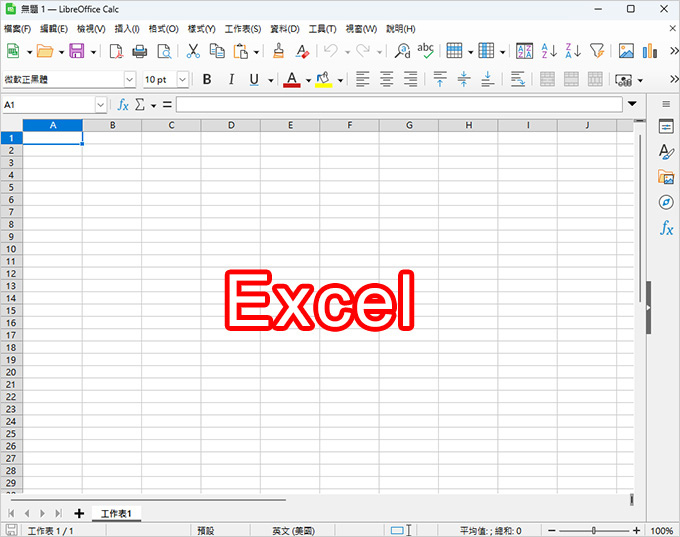Open the Function Wizard fx icon
Screen dimensions: 680x537
[x=123, y=105]
